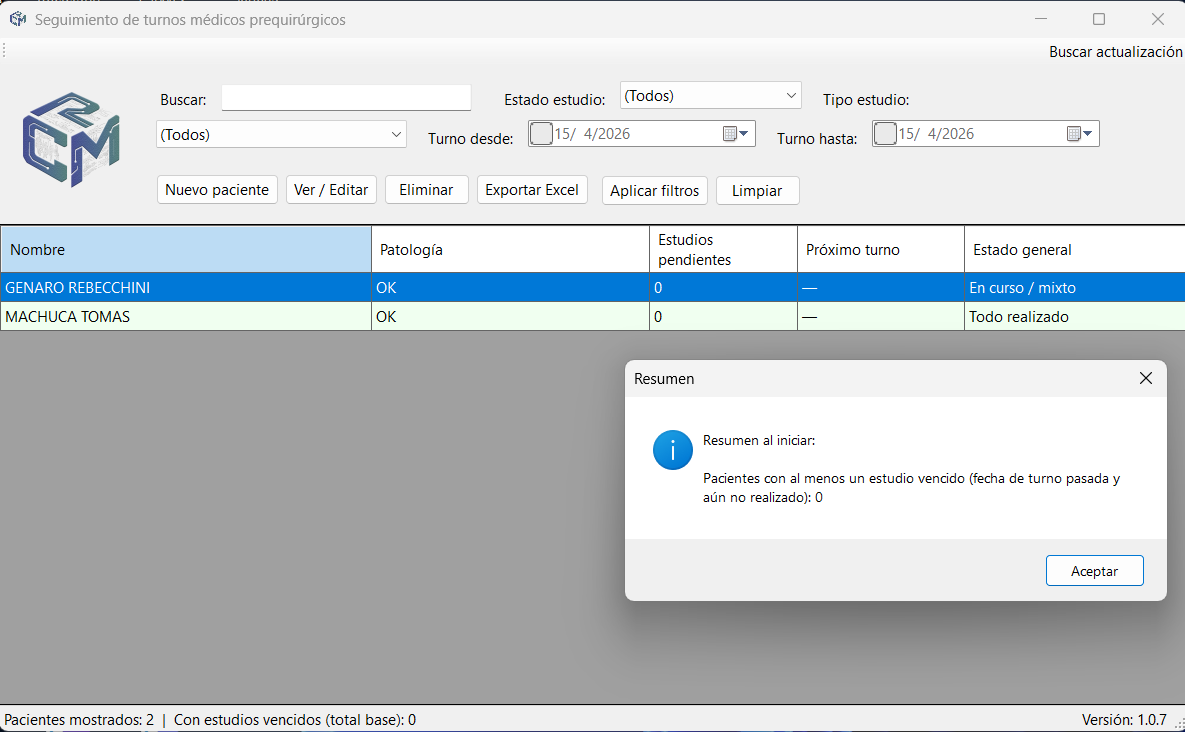Maximize the main window

(x=1099, y=19)
